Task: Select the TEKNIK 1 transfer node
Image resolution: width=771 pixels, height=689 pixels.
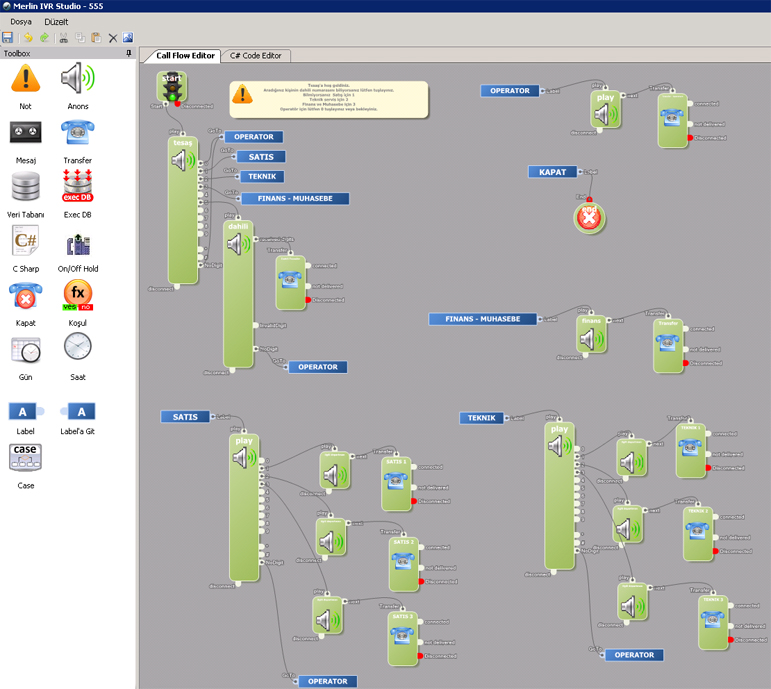Action: [x=690, y=450]
